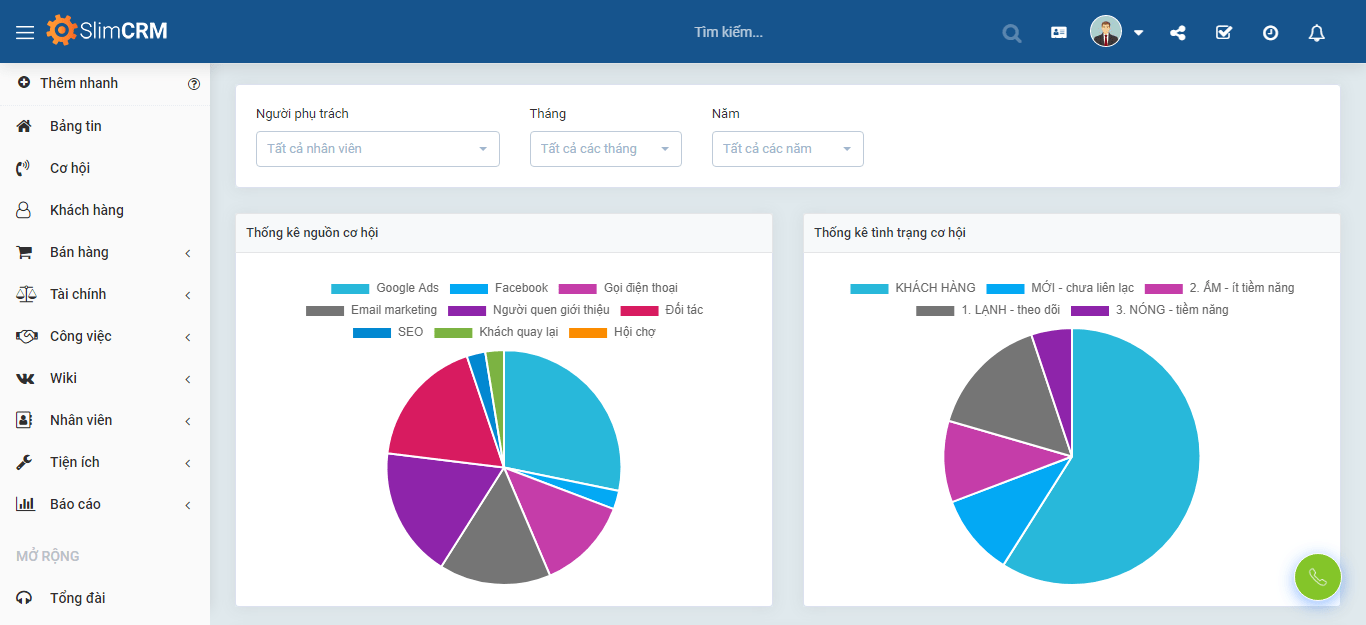Screen dimensions: 1366x625
Task: Click the share icon in top bar
Action: point(1178,32)
